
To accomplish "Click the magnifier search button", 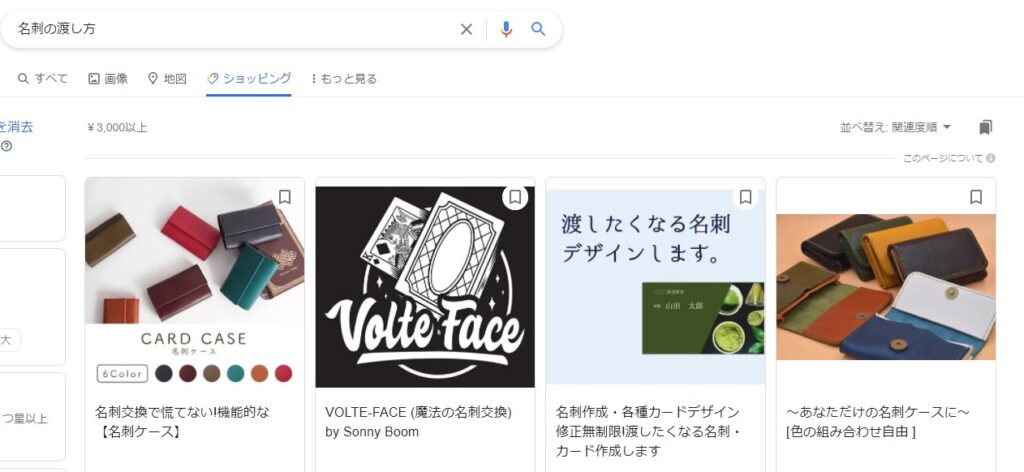I will (x=538, y=29).
